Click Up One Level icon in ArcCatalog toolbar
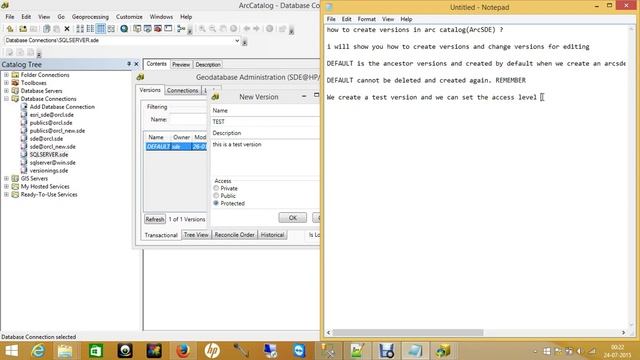The image size is (640, 360). tap(10, 29)
